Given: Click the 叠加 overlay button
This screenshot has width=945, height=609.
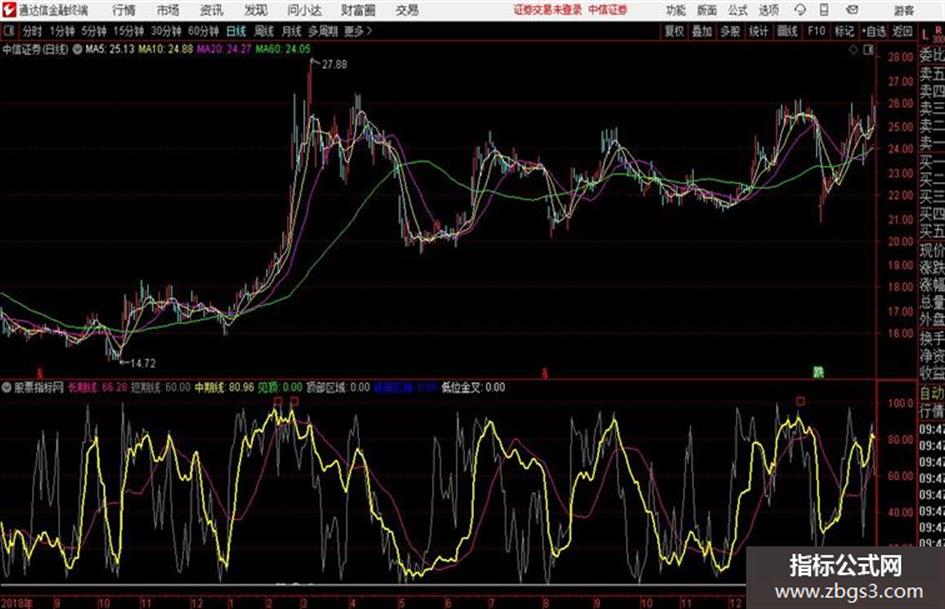Looking at the screenshot, I should coord(702,31).
